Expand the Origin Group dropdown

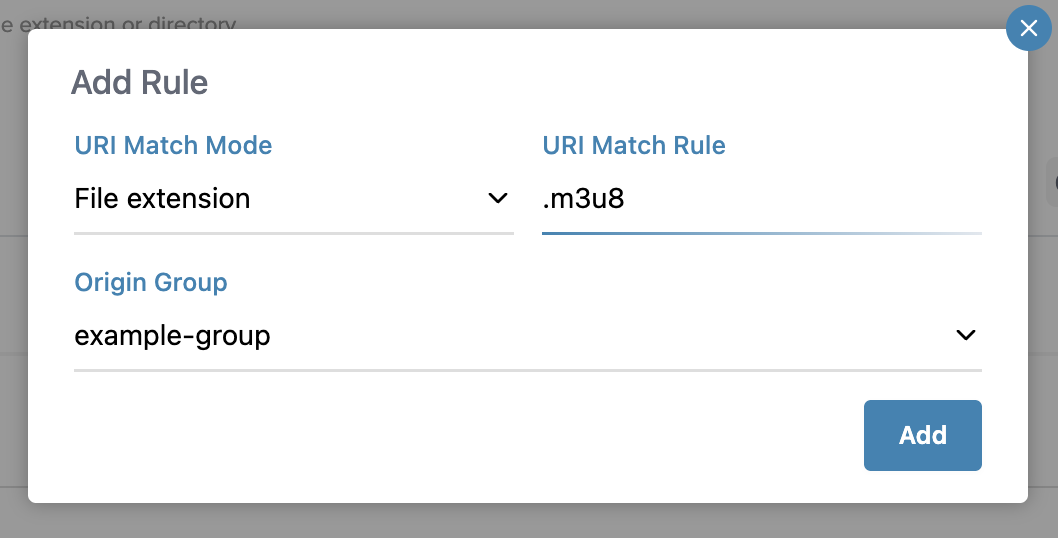click(527, 336)
